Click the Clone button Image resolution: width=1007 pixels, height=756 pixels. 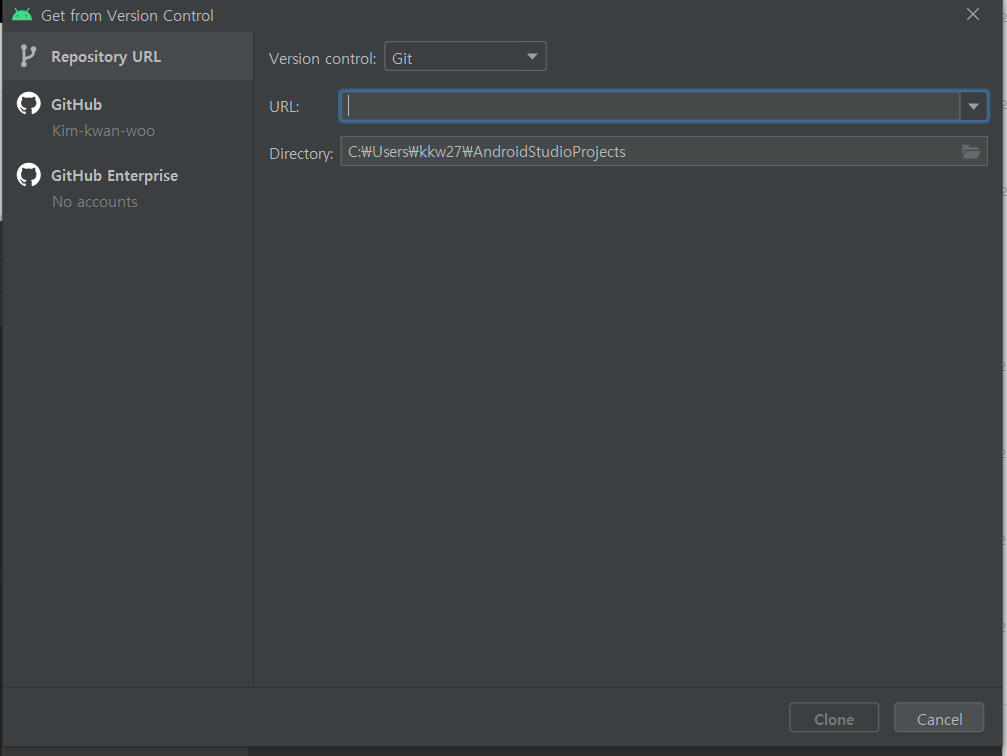(x=833, y=717)
